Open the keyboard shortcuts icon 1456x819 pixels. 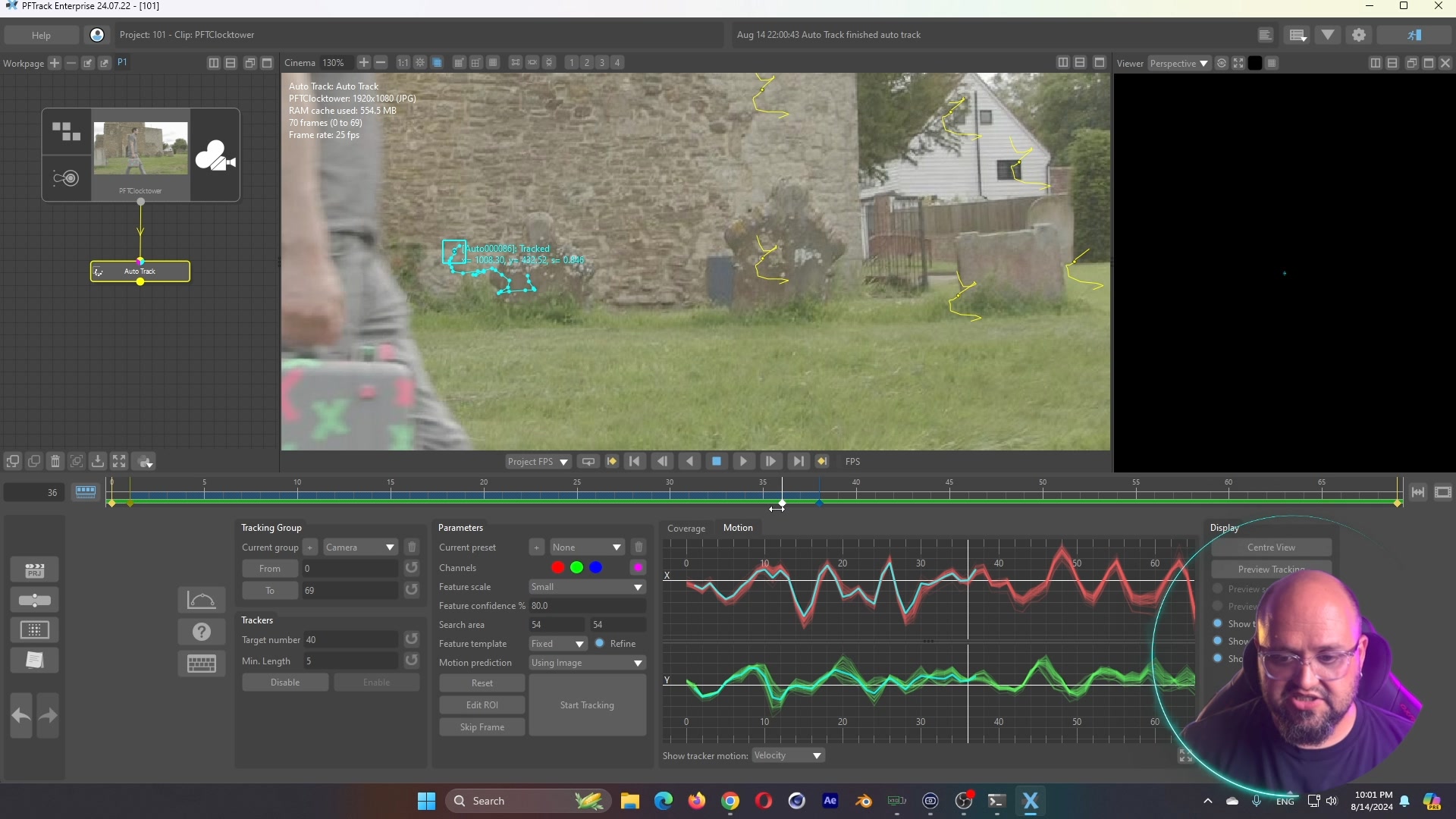(201, 664)
